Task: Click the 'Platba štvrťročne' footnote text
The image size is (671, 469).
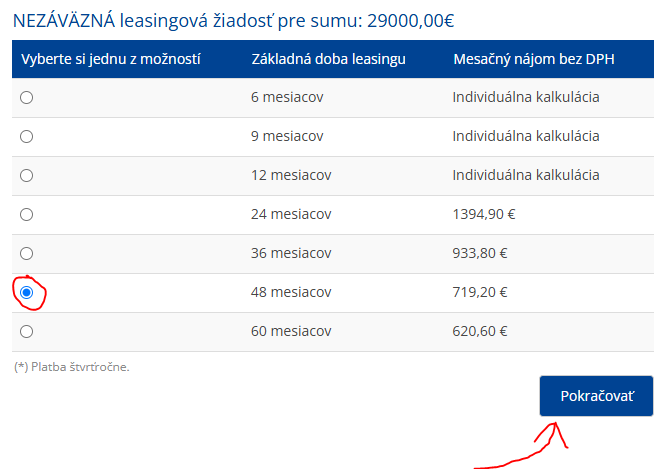Action: (x=71, y=367)
